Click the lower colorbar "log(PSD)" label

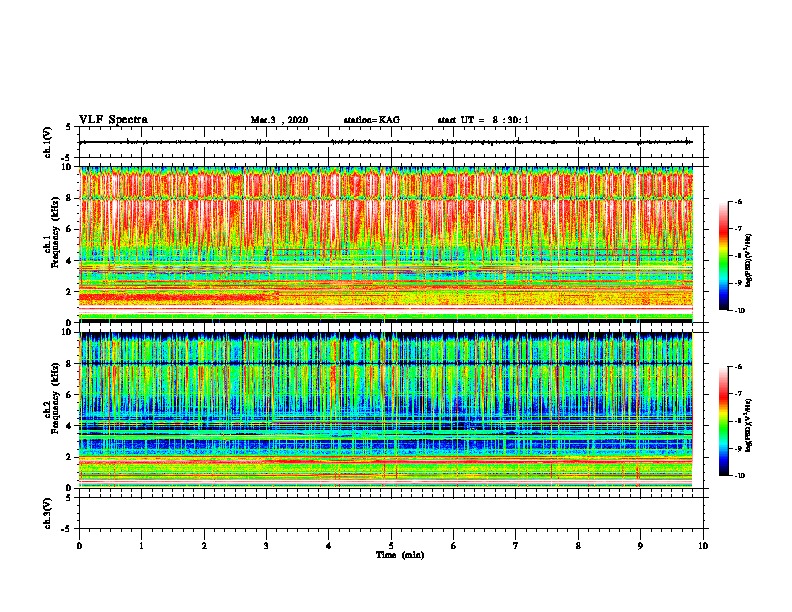(x=748, y=425)
